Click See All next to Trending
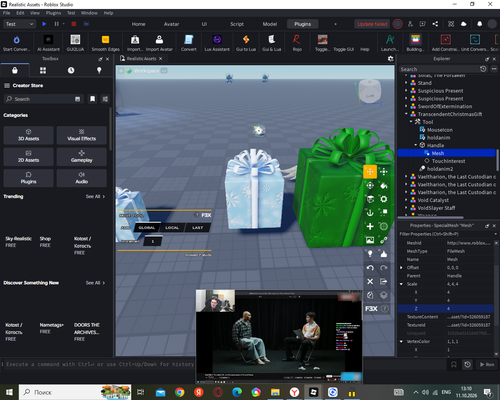Screen dimensions: 500x400 (x=95, y=196)
